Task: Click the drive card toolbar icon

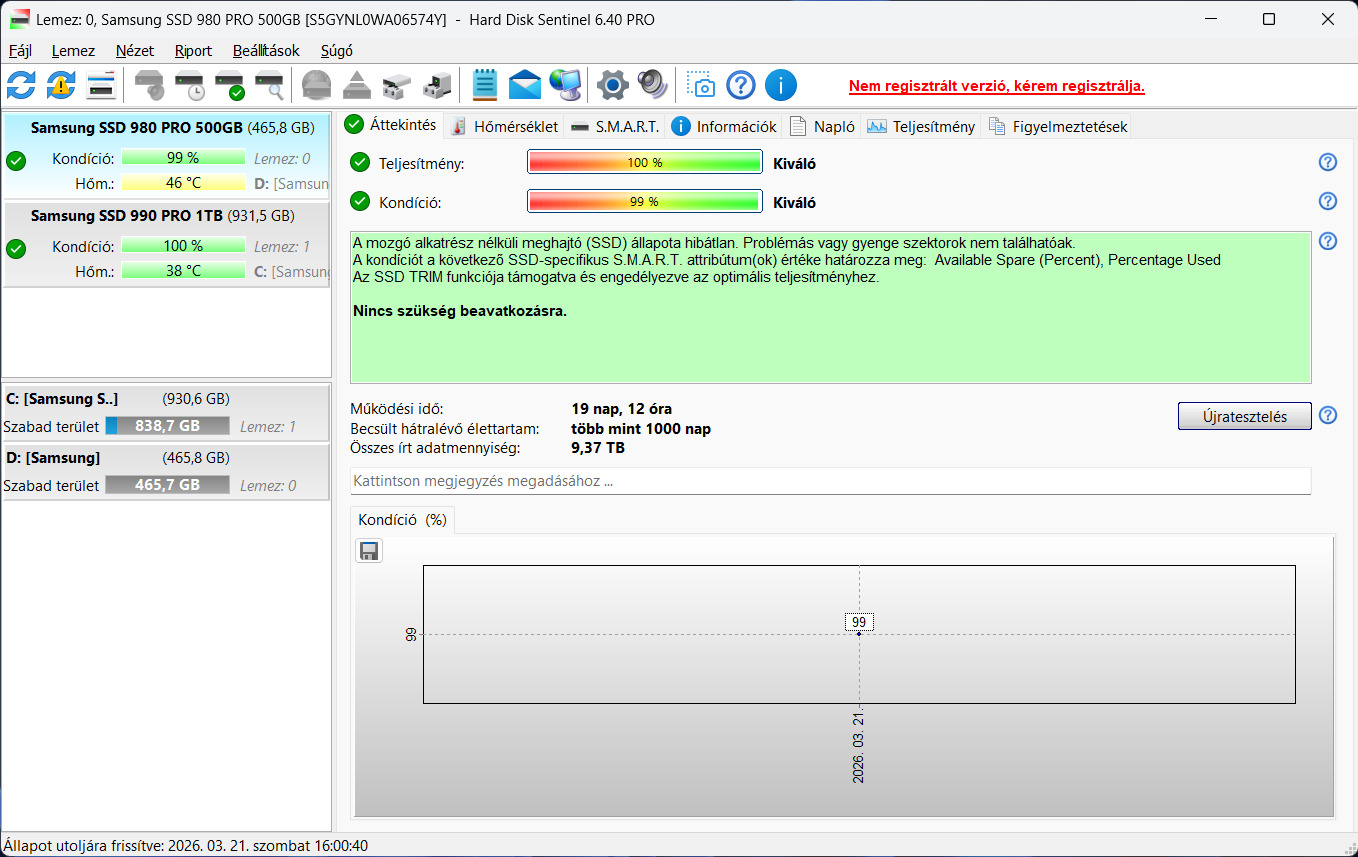Action: [396, 85]
